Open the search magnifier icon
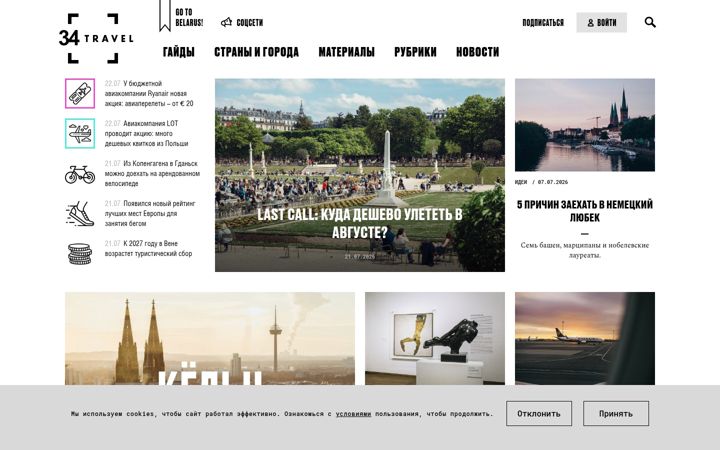The width and height of the screenshot is (720, 450). [x=650, y=22]
